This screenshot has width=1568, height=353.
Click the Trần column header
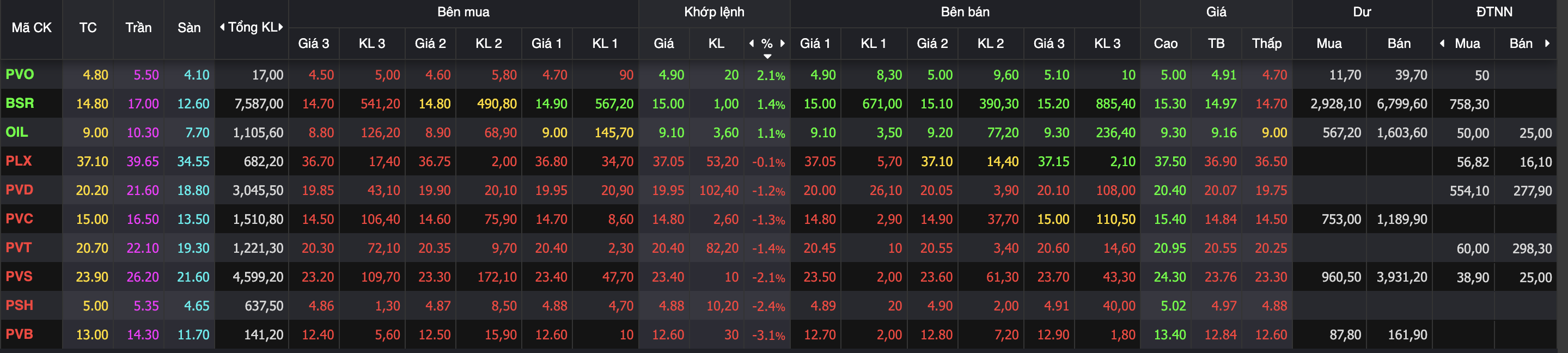(x=138, y=28)
